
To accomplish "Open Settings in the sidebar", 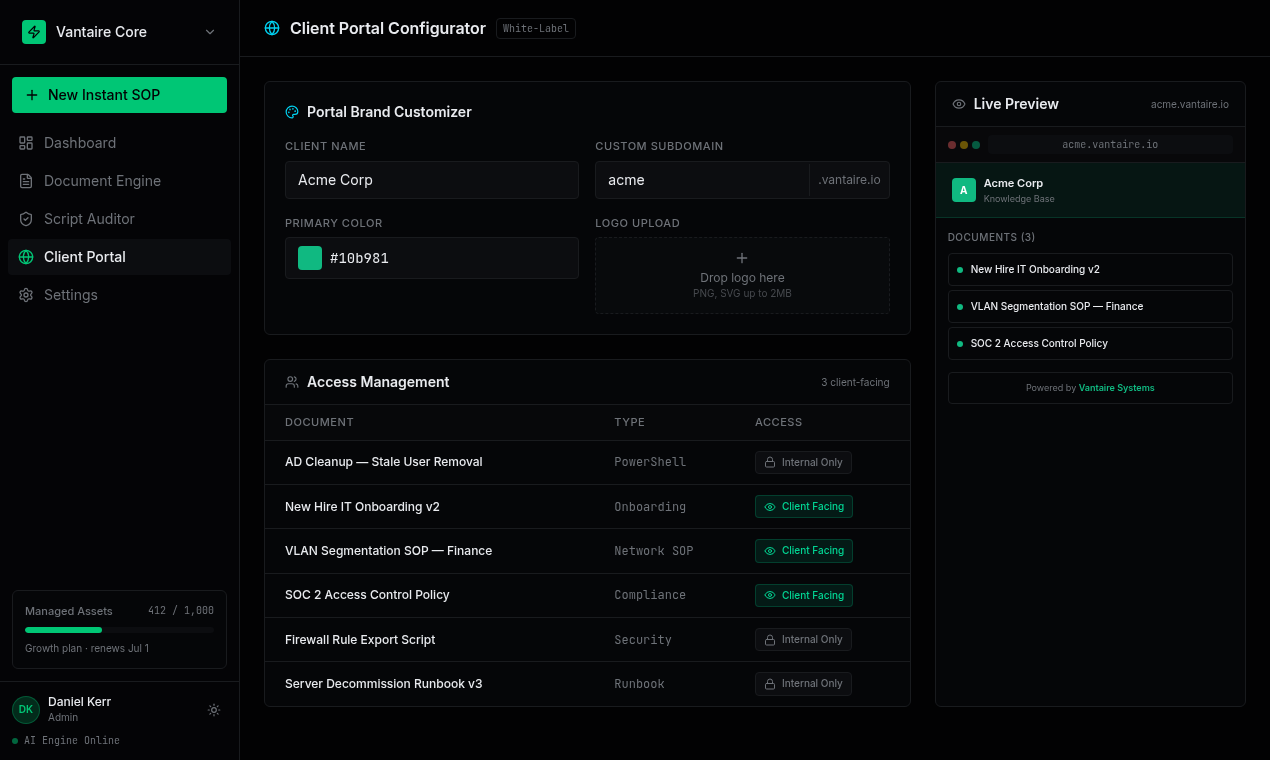I will coord(119,295).
